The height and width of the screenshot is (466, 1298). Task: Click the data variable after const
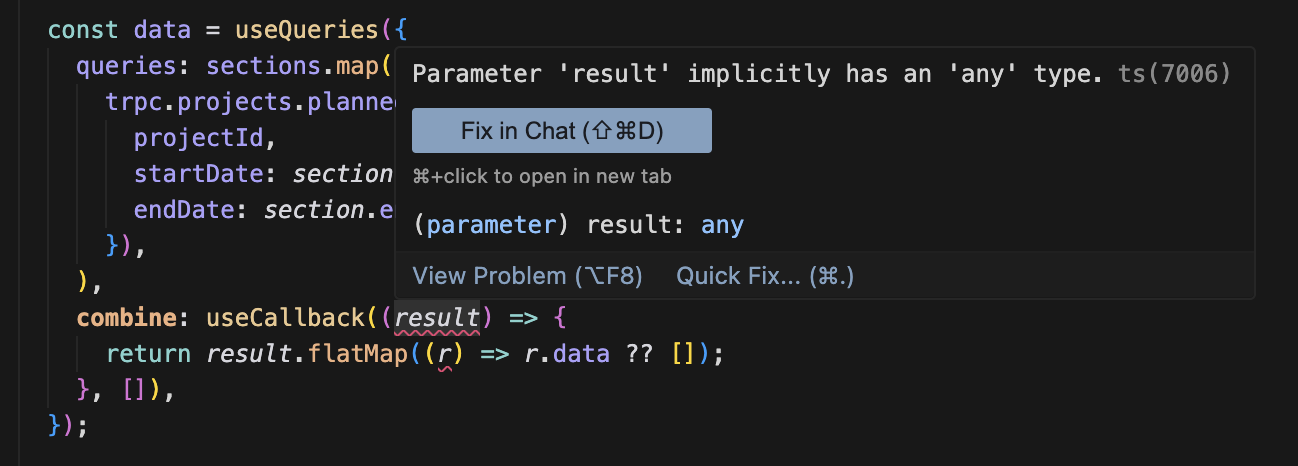[162, 29]
